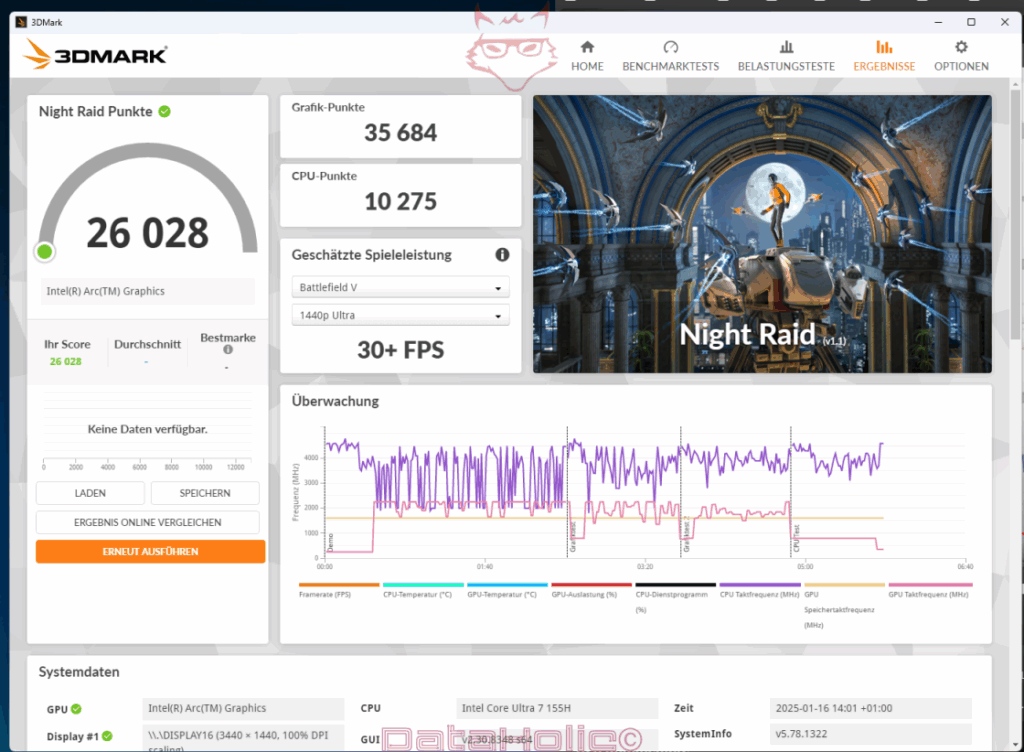Run benchmark again with Erneut ausführen
This screenshot has width=1024, height=752.
point(150,552)
